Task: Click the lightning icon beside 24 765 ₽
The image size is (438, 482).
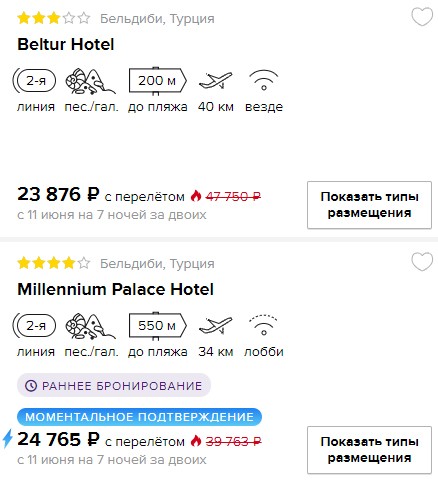Action: (x=8, y=438)
